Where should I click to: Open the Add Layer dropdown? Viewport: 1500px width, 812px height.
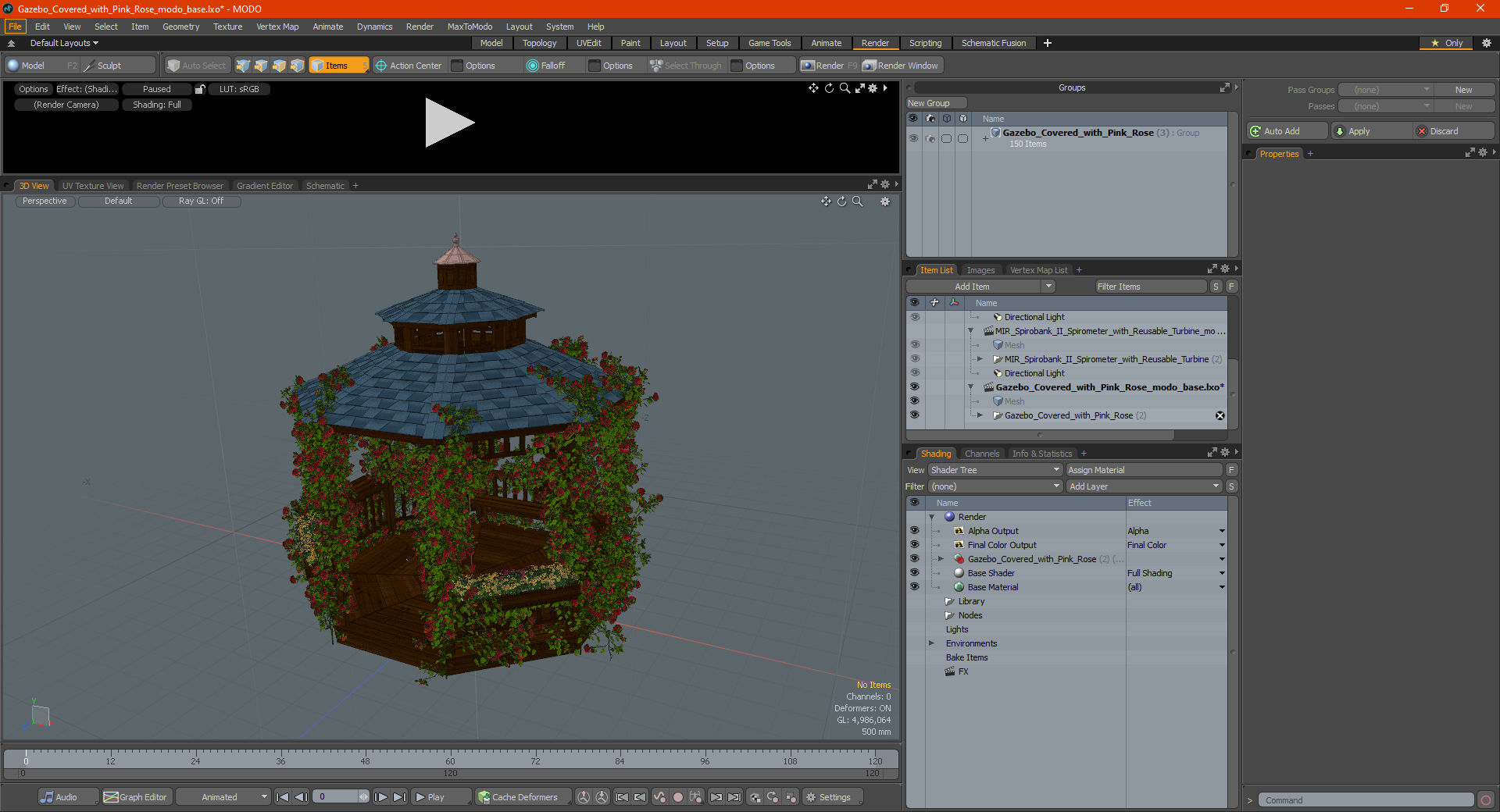pos(1145,486)
